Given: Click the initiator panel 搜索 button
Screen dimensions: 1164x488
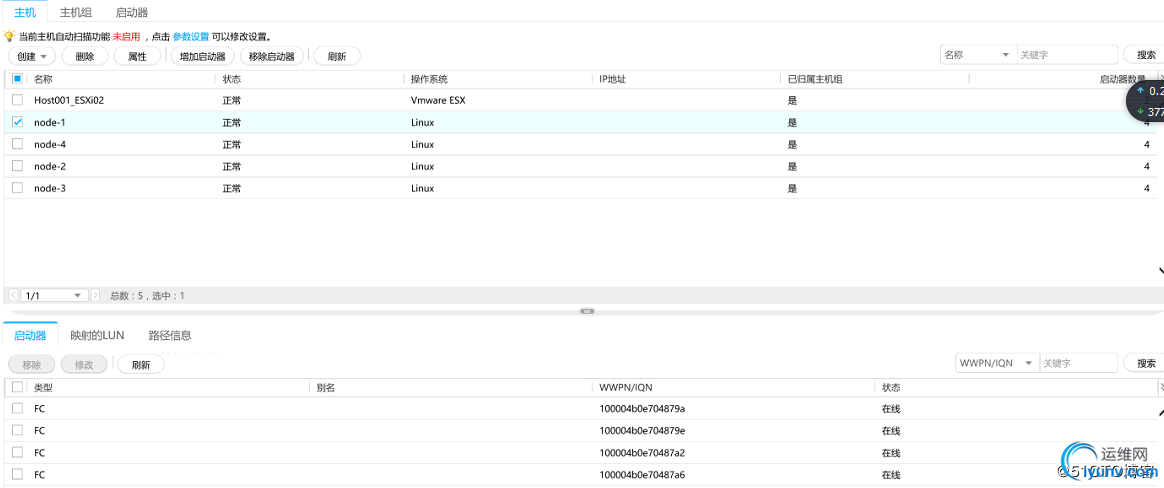Looking at the screenshot, I should 1145,363.
